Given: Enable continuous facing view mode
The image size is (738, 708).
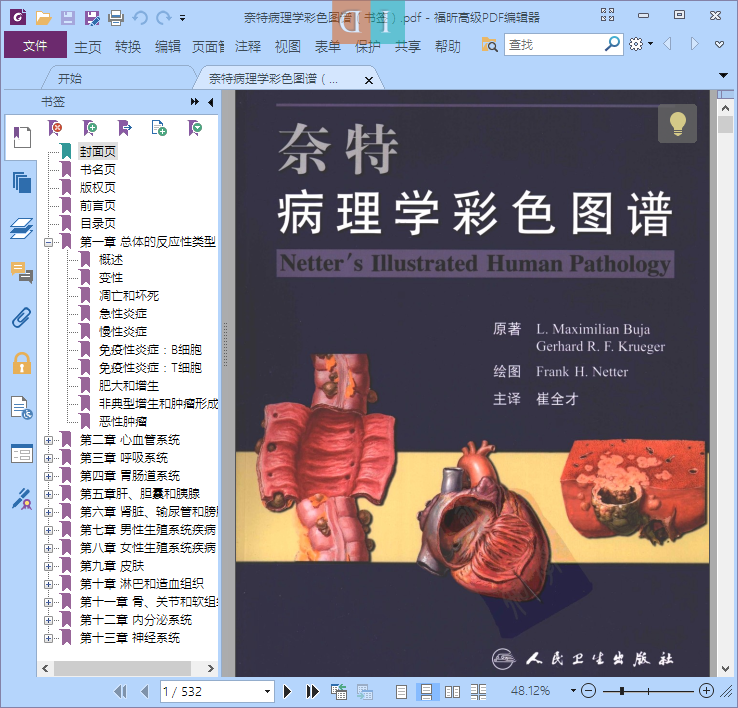Looking at the screenshot, I should tap(478, 692).
